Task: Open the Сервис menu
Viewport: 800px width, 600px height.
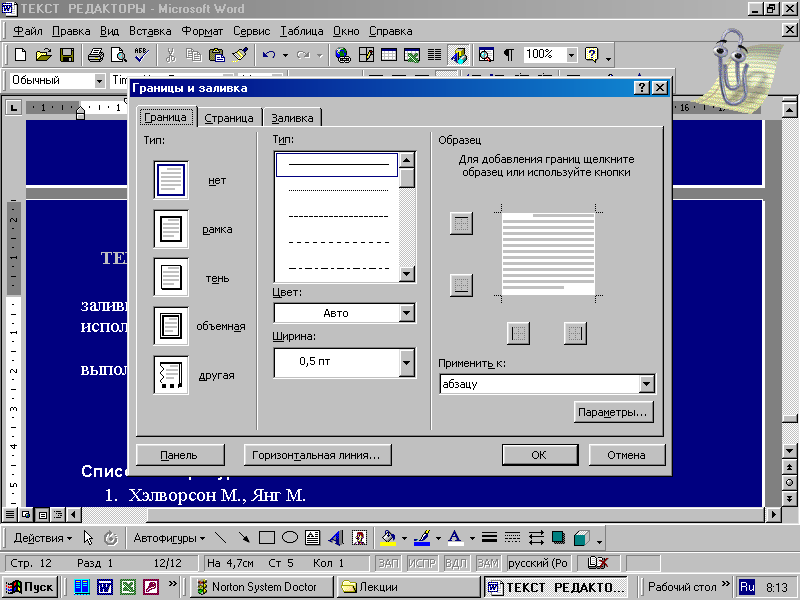Action: [x=252, y=31]
